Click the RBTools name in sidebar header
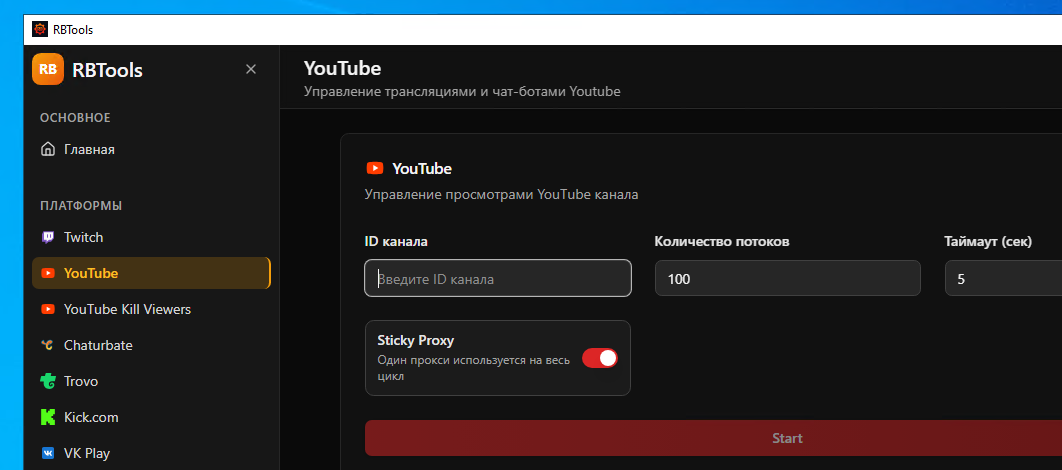The image size is (1062, 470). pos(107,70)
